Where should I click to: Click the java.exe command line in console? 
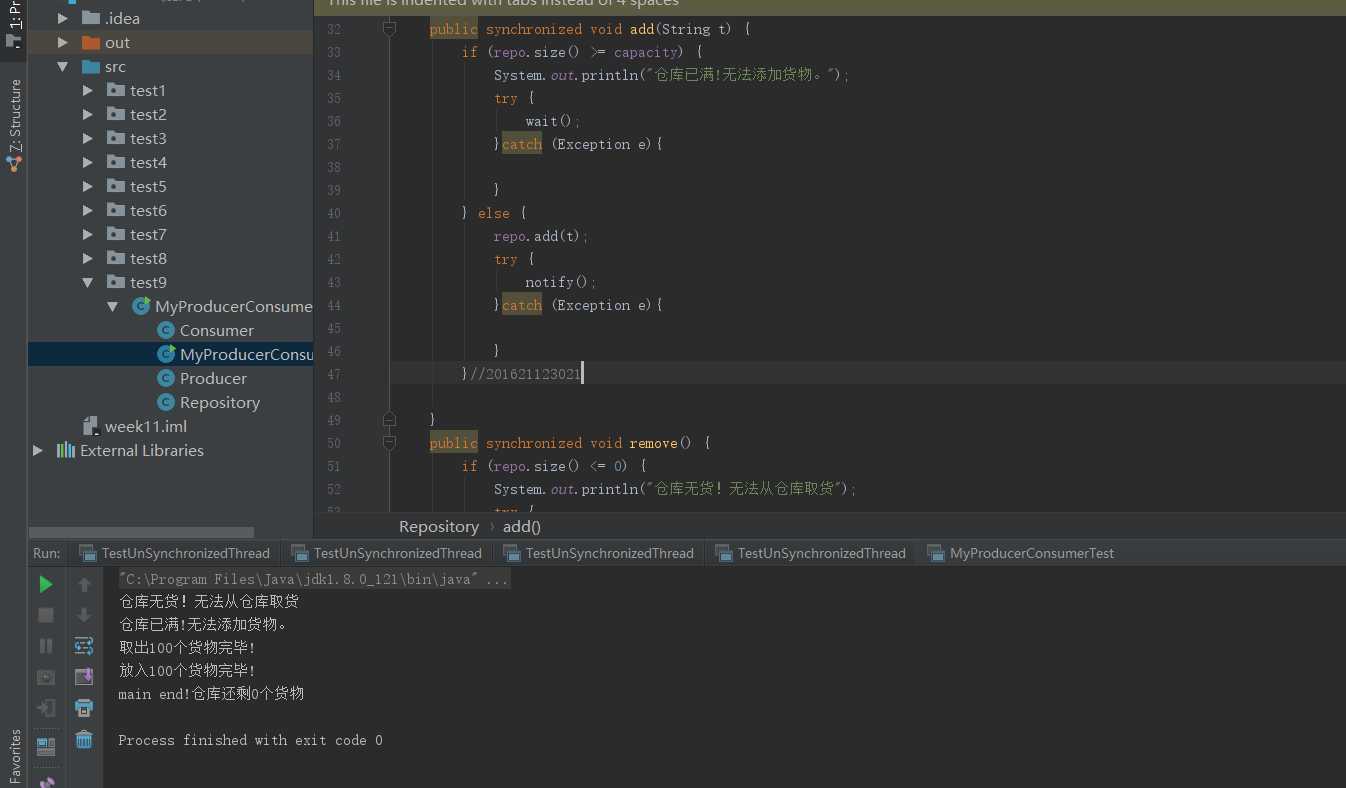[x=314, y=579]
